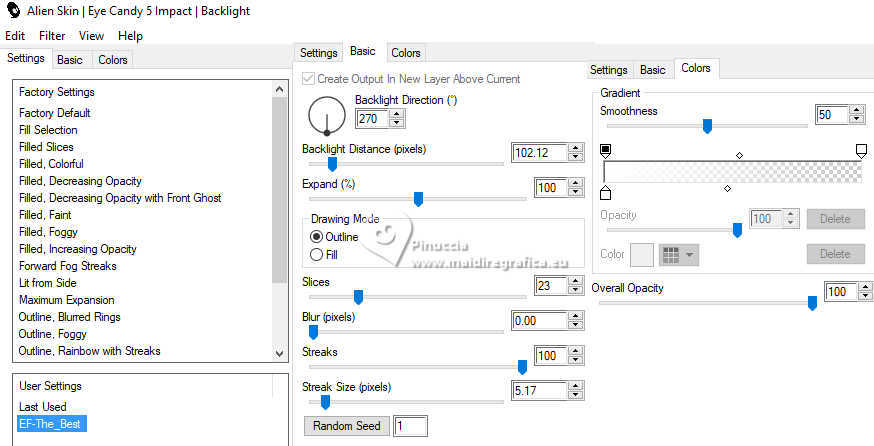The height and width of the screenshot is (446, 874).
Task: Click the upper gradient midpoint diamond
Action: coord(739,155)
